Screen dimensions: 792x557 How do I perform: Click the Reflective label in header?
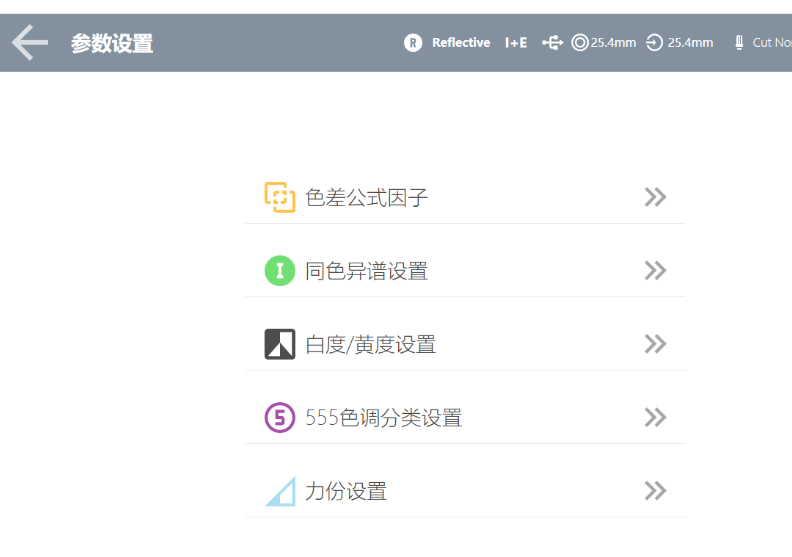tap(461, 43)
